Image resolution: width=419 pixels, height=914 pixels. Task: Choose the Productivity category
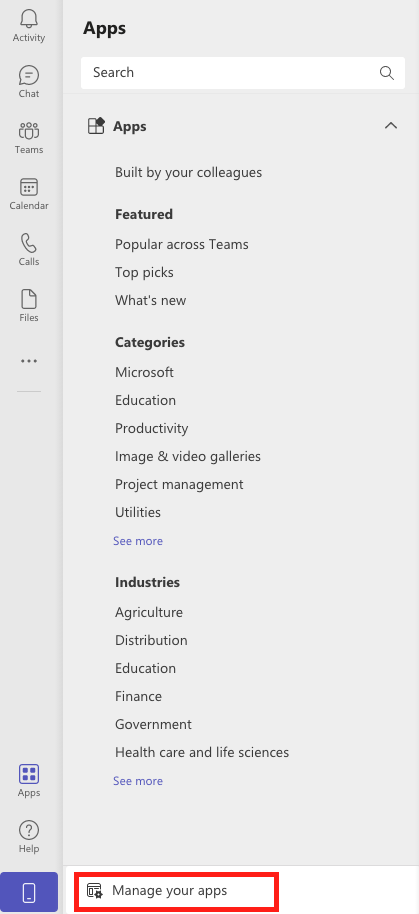click(152, 428)
